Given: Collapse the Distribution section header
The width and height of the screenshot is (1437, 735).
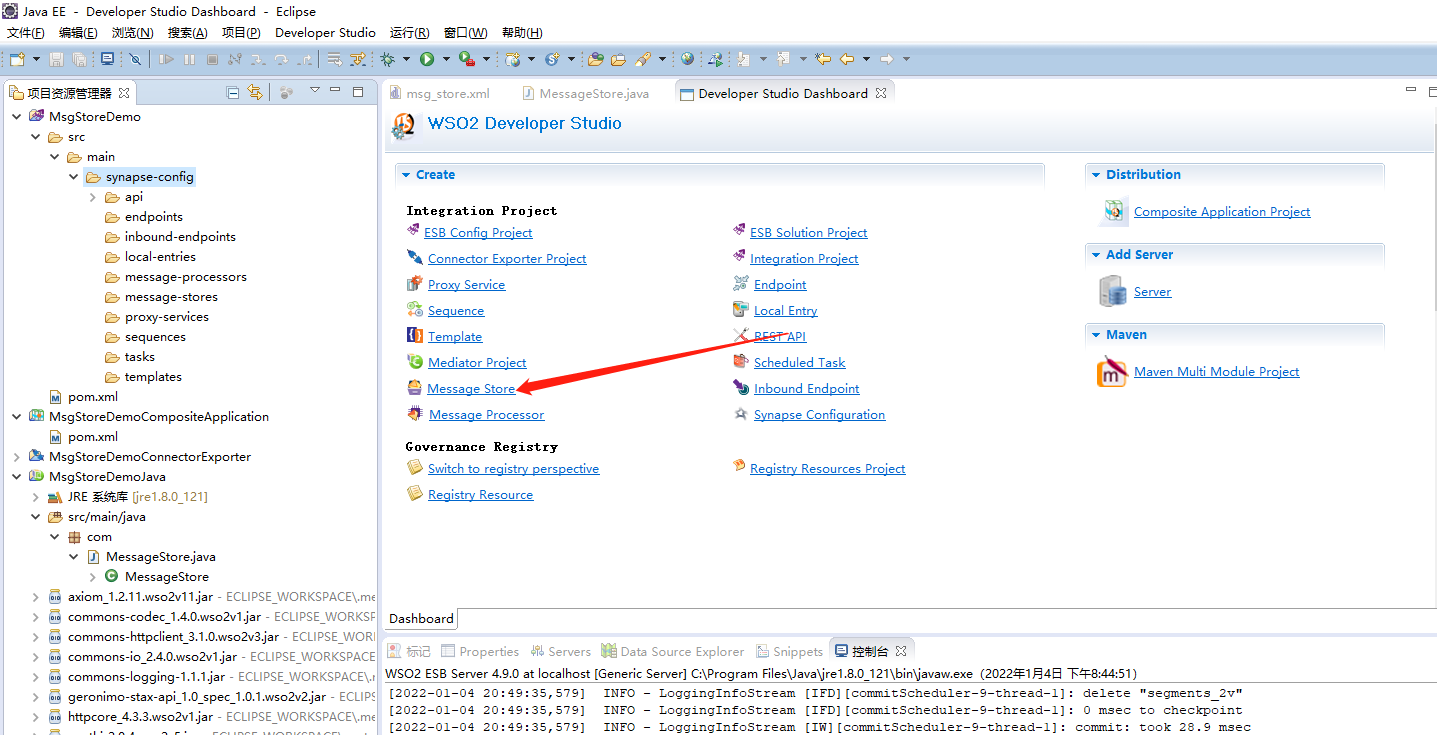Looking at the screenshot, I should tap(1096, 174).
